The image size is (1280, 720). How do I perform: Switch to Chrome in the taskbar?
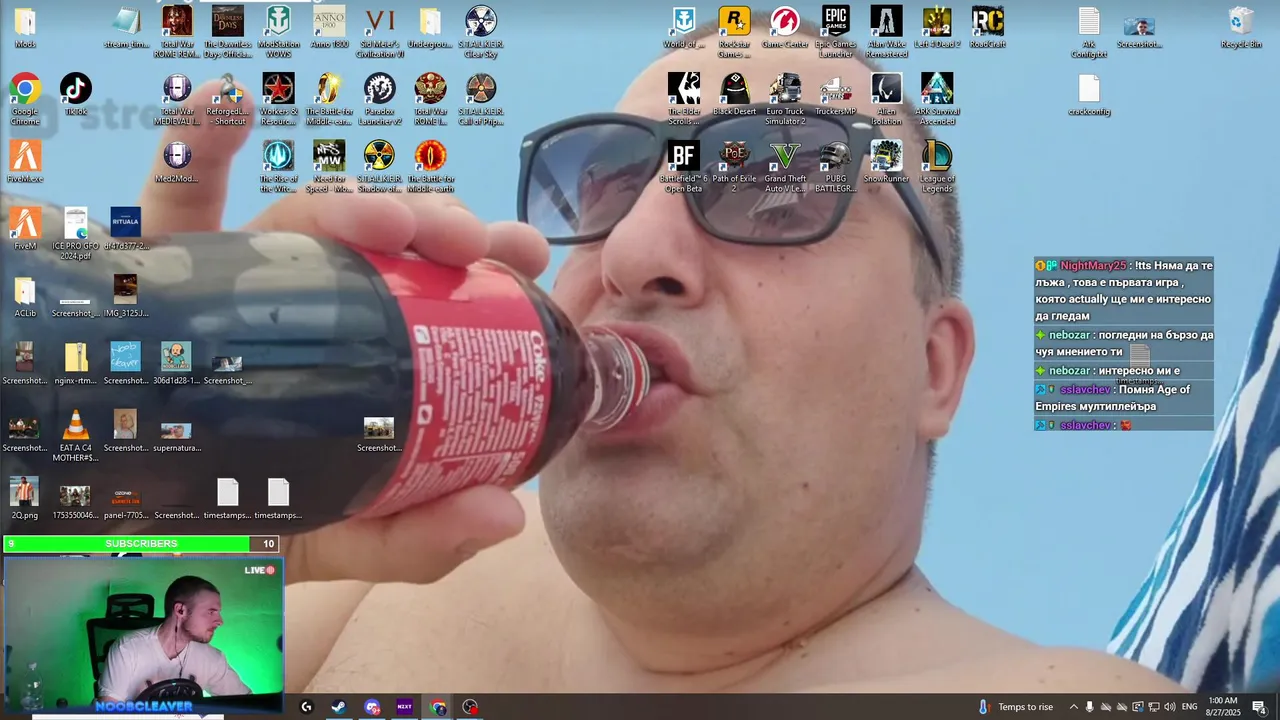pos(438,707)
